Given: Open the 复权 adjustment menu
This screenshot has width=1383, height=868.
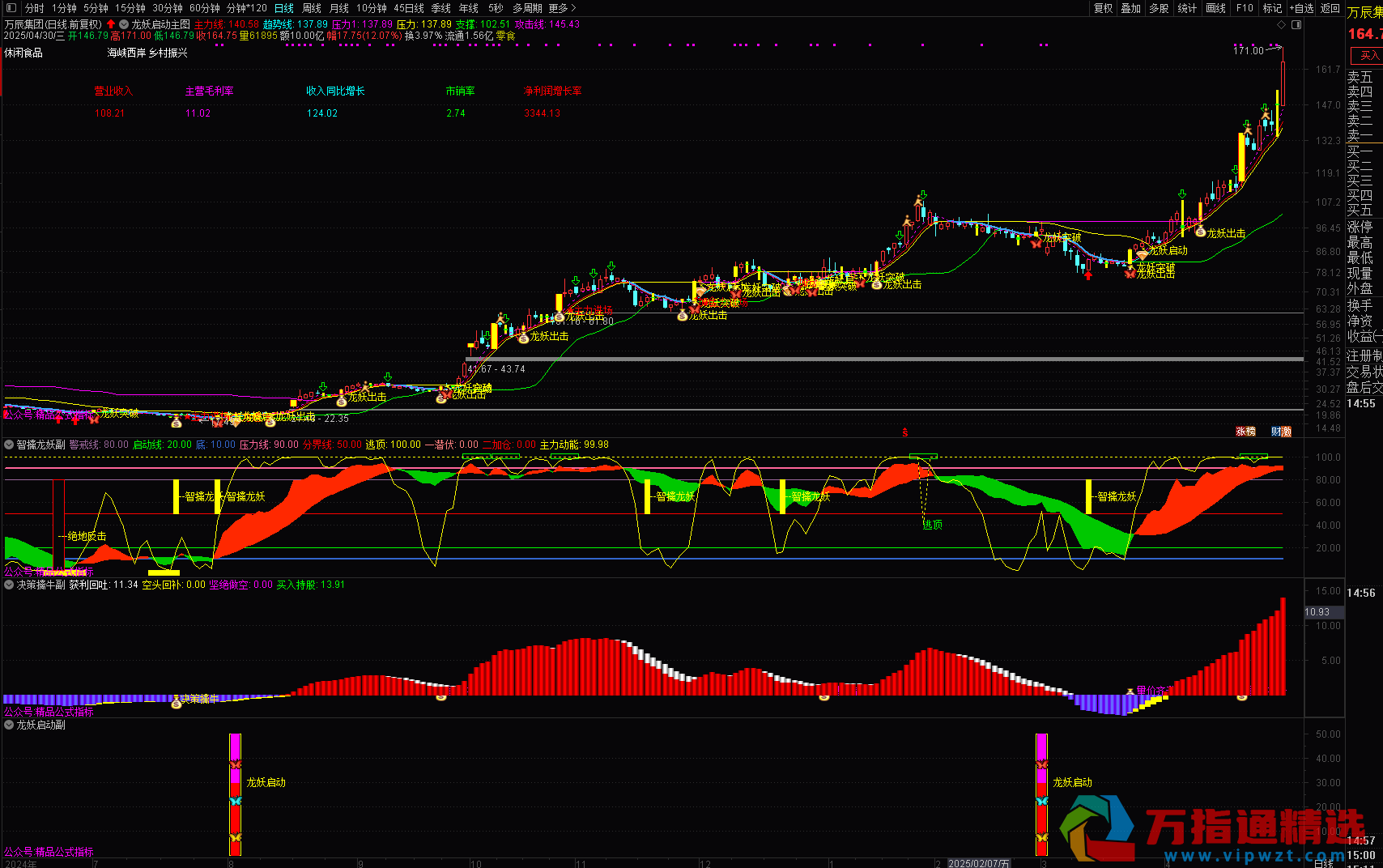Looking at the screenshot, I should coord(1104,8).
